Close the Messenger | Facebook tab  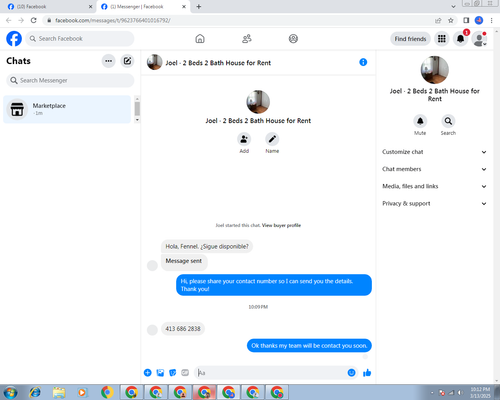(184, 7)
